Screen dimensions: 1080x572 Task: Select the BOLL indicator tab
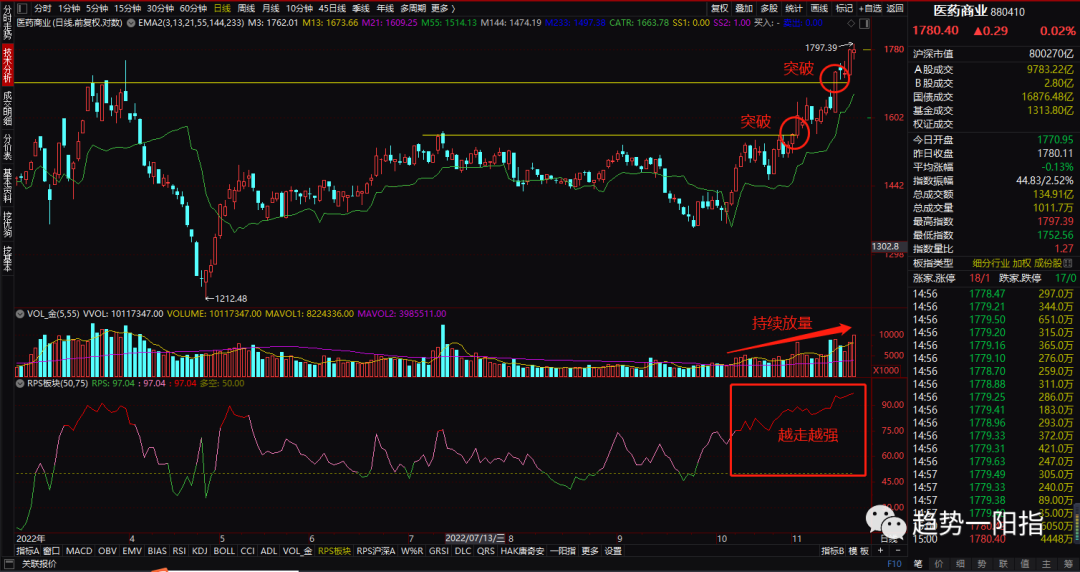tap(224, 551)
